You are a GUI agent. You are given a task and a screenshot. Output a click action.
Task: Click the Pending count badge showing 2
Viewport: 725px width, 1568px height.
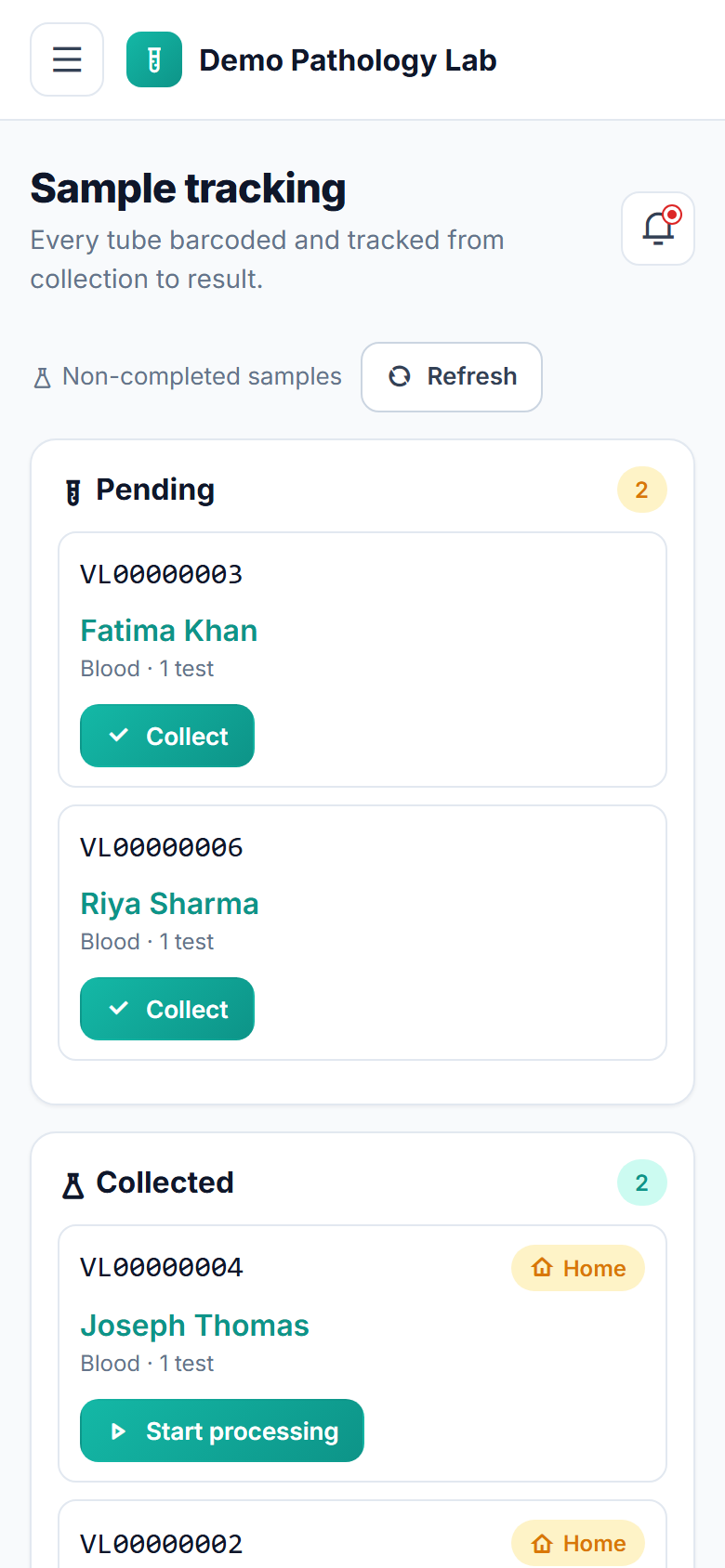(642, 490)
